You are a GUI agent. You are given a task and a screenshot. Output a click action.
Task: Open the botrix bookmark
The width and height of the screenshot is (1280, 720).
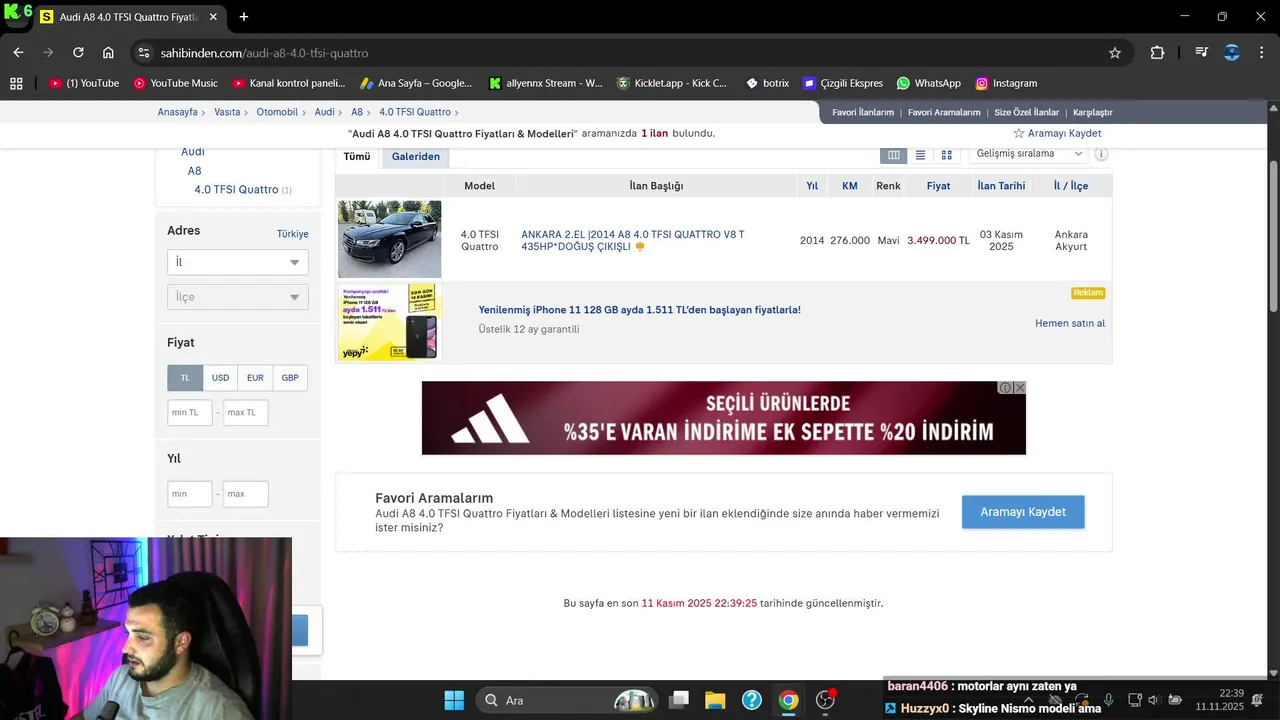coord(767,83)
